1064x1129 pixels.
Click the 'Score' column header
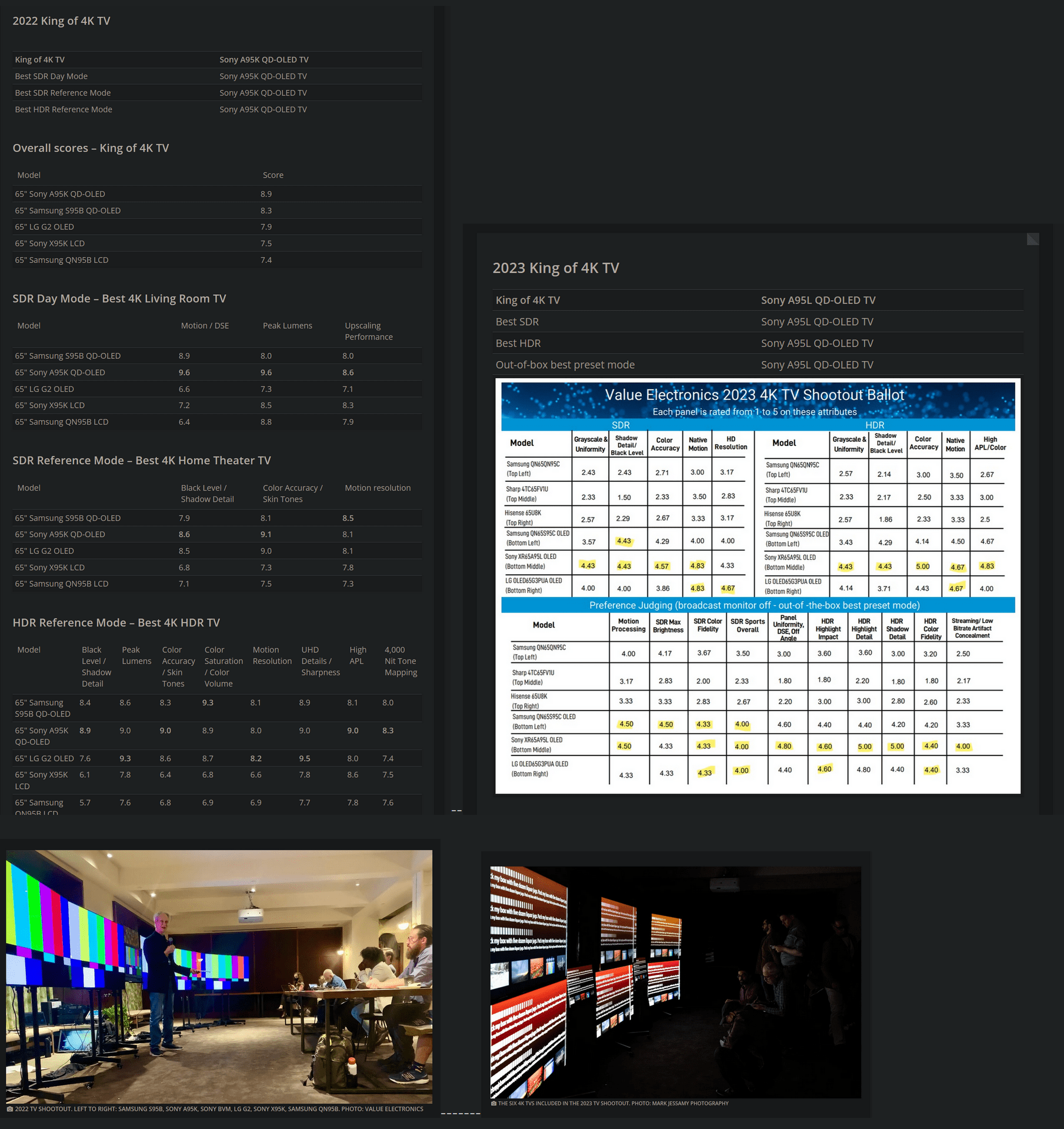pos(273,175)
